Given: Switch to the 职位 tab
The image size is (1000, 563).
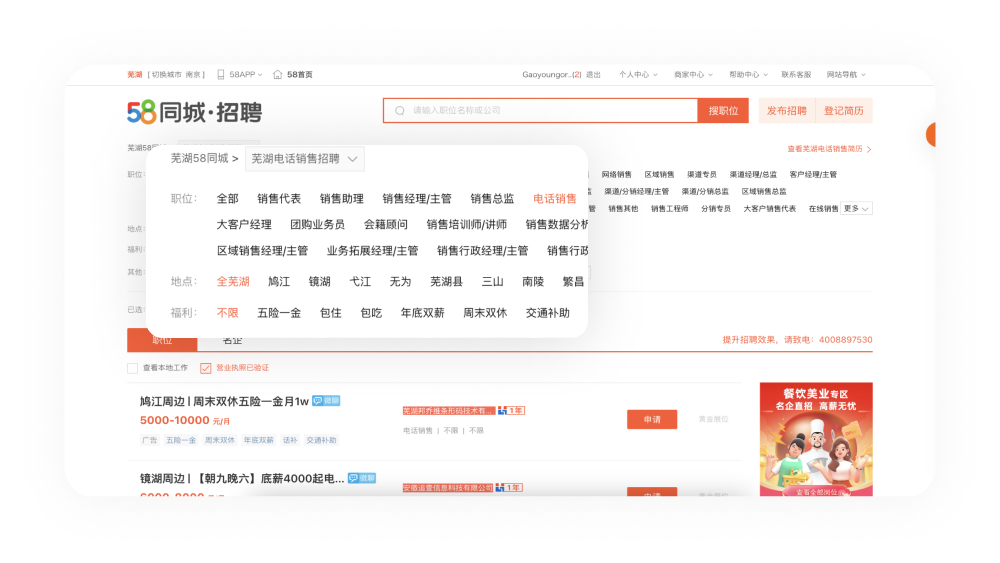Looking at the screenshot, I should tap(161, 340).
